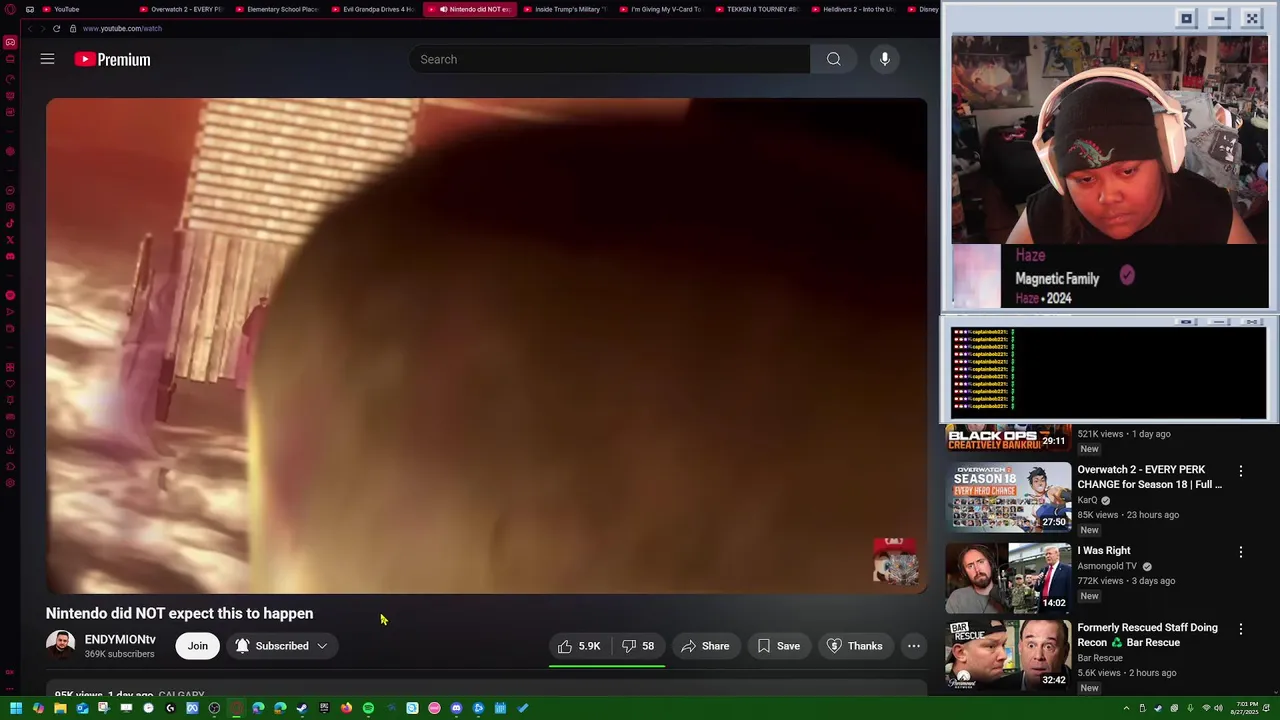
Task: Open system clock and date
Action: tap(1245, 708)
